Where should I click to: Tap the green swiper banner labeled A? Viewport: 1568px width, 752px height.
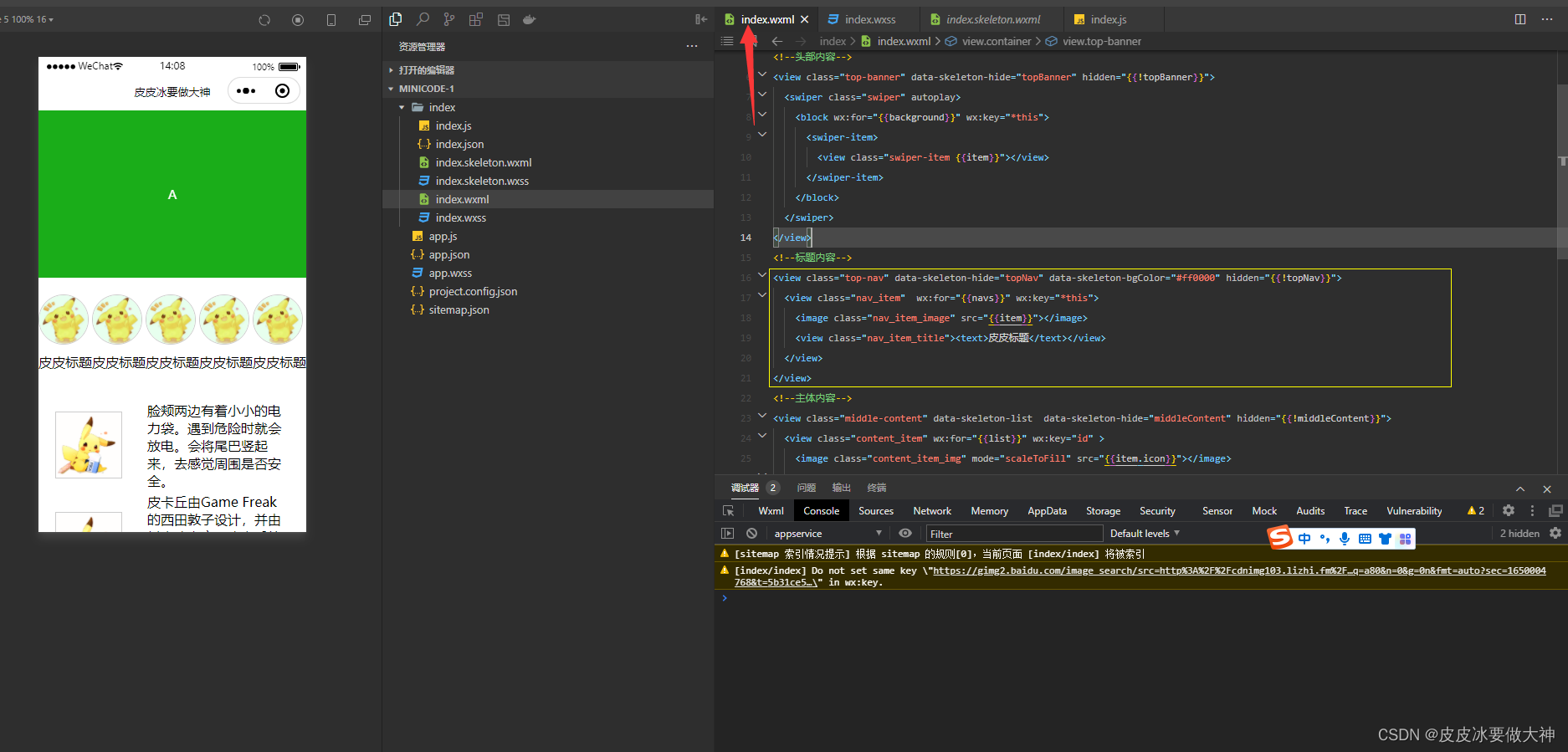(x=172, y=194)
